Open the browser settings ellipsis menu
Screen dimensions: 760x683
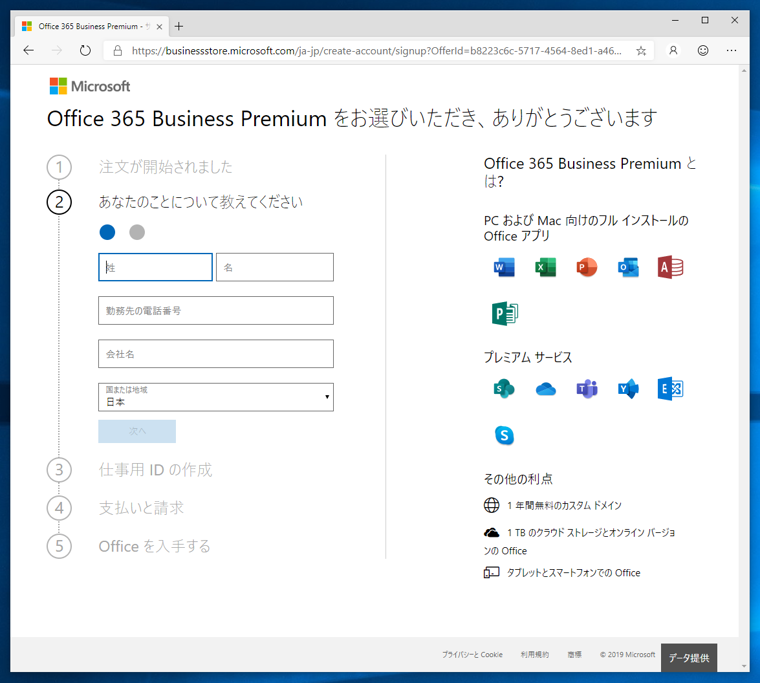pyautogui.click(x=731, y=50)
